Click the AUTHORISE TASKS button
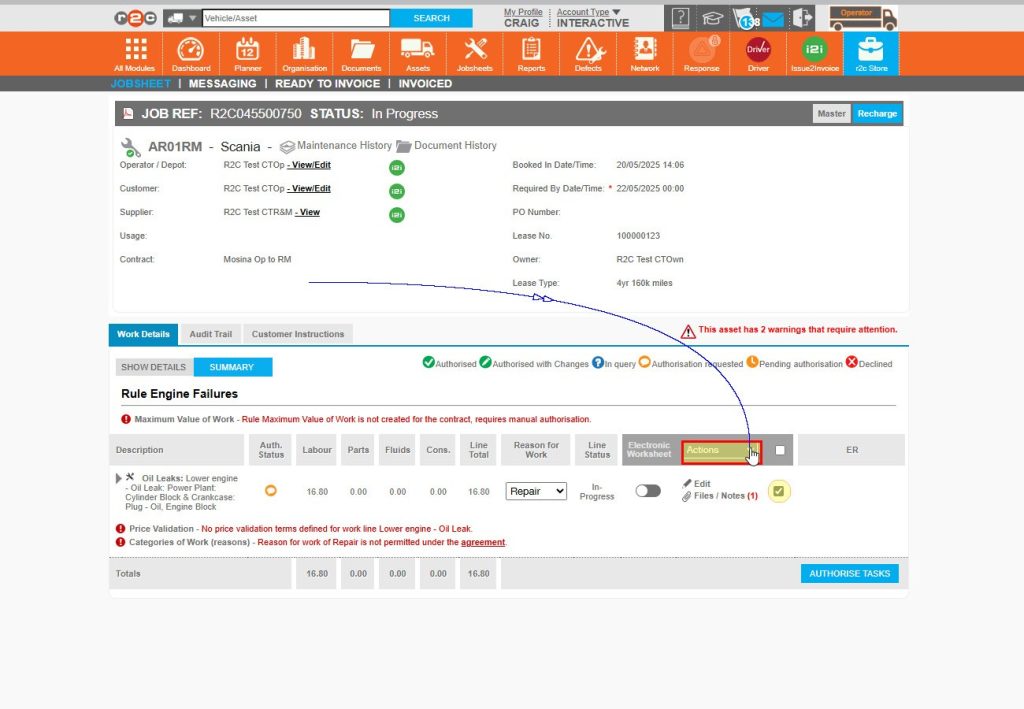Viewport: 1024px width, 709px height. click(849, 573)
